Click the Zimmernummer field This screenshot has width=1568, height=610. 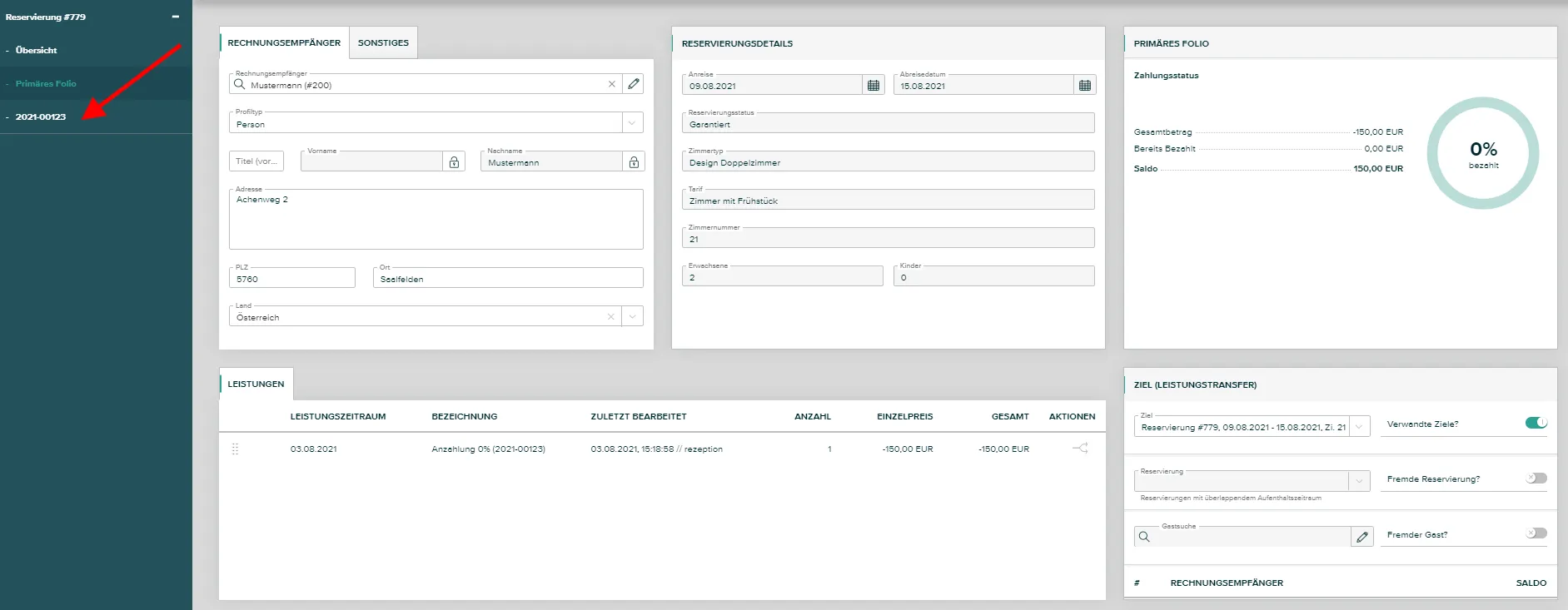coord(888,238)
